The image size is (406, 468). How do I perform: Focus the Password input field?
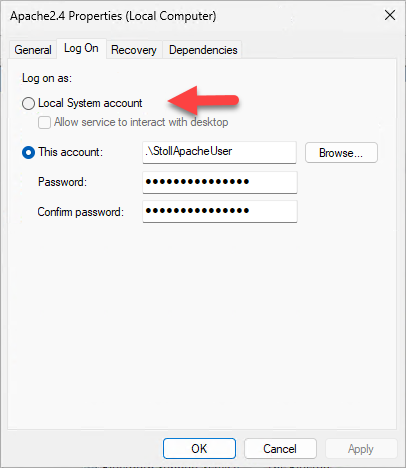pos(220,182)
